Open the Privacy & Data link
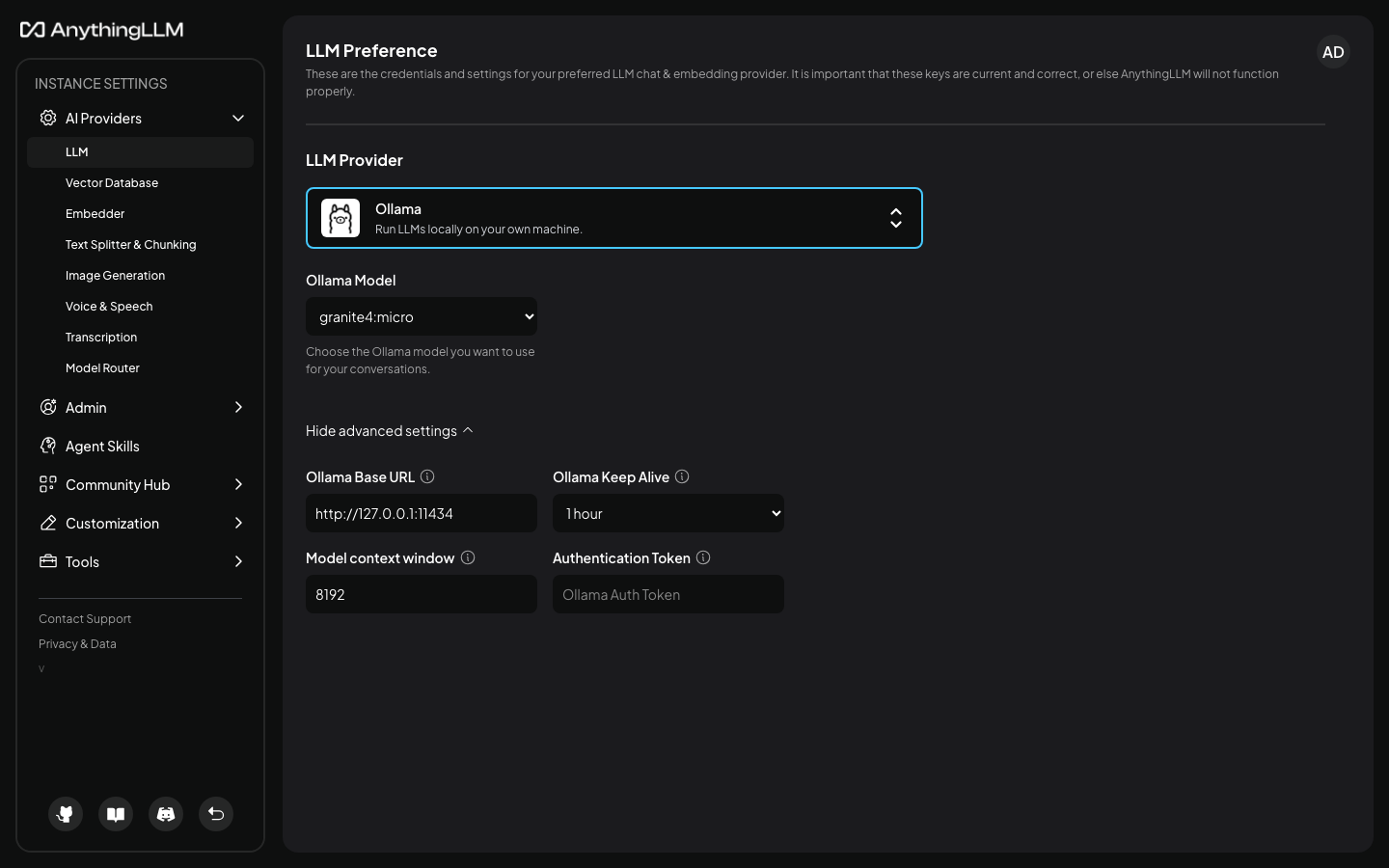Screen dimensions: 1389x868 77,644
